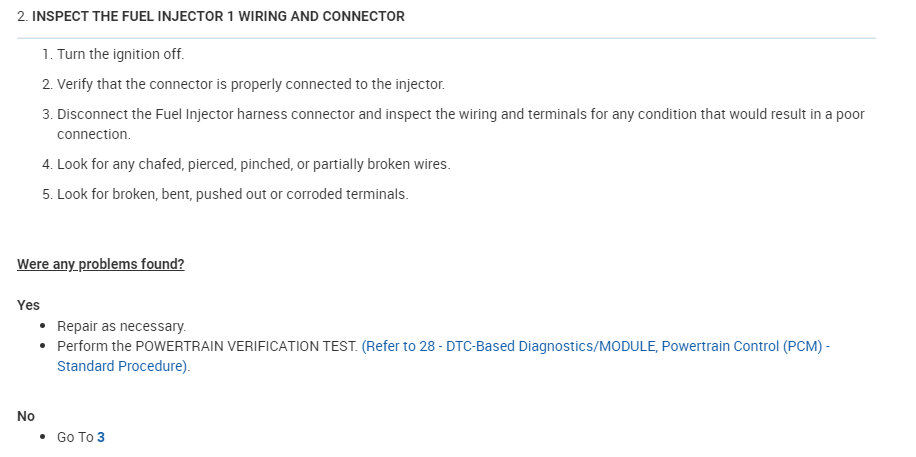The image size is (916, 457).
Task: Click the 'POWERTRAIN VERIFICATION TEST' text
Action: 246,346
